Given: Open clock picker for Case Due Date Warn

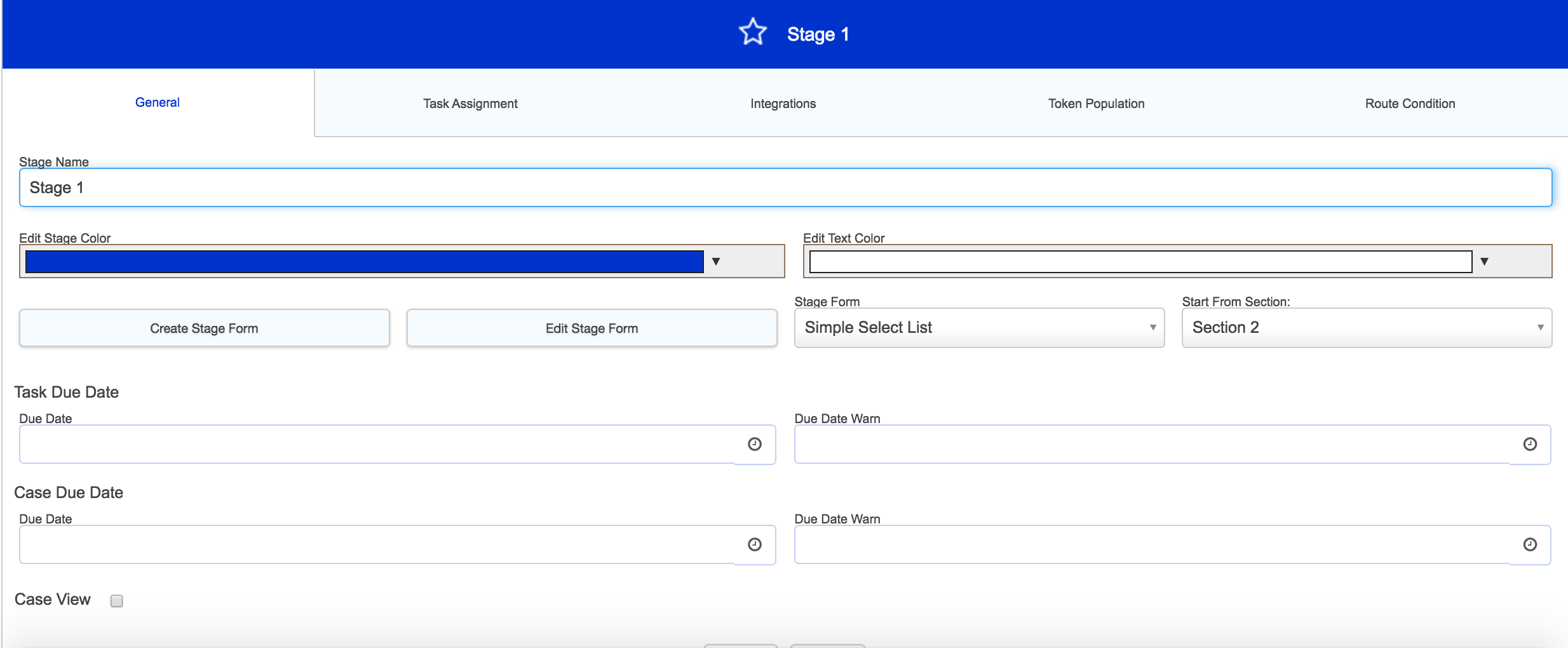Looking at the screenshot, I should click(x=1530, y=544).
